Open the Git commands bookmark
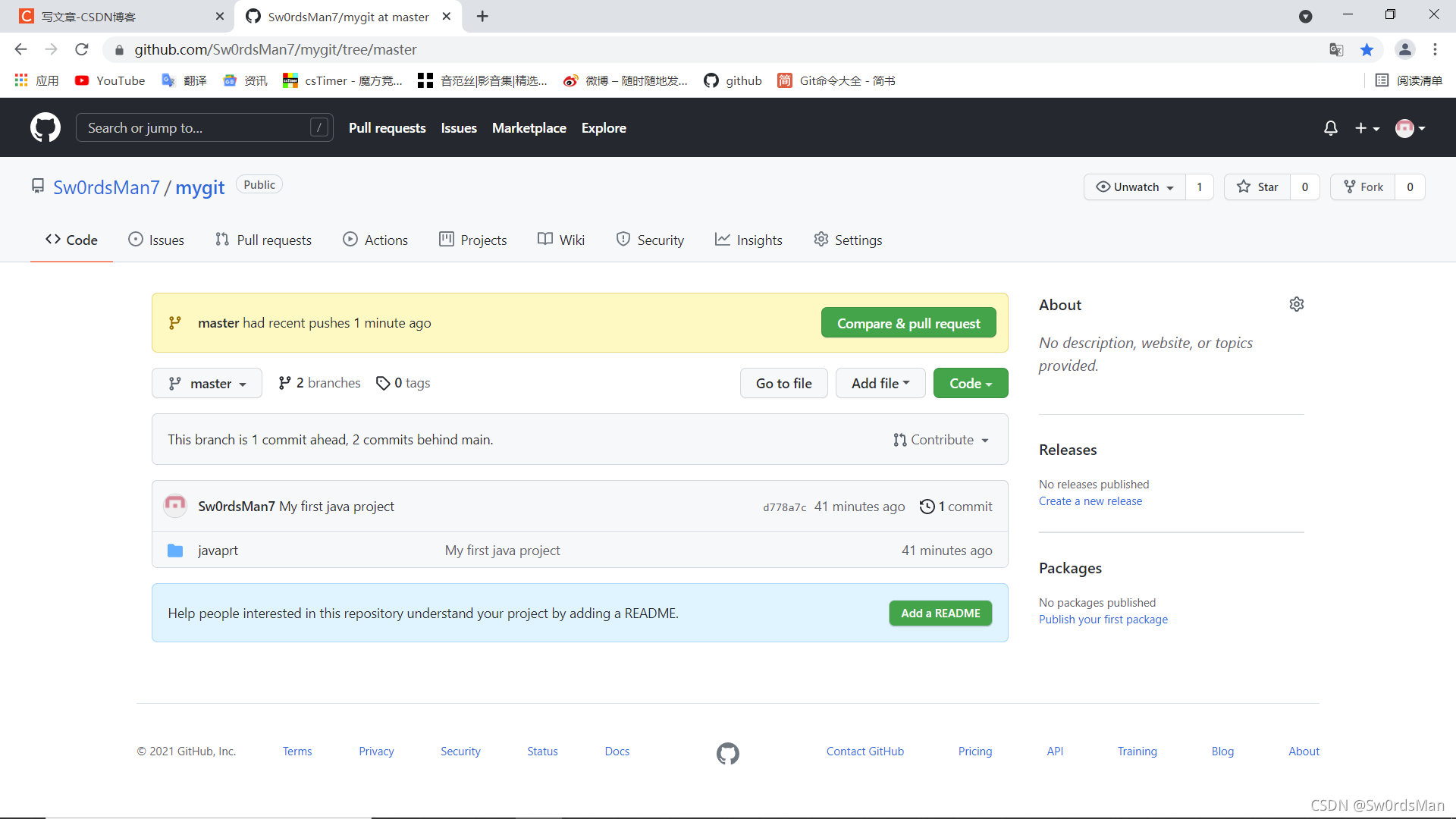Image resolution: width=1456 pixels, height=819 pixels. coord(836,80)
